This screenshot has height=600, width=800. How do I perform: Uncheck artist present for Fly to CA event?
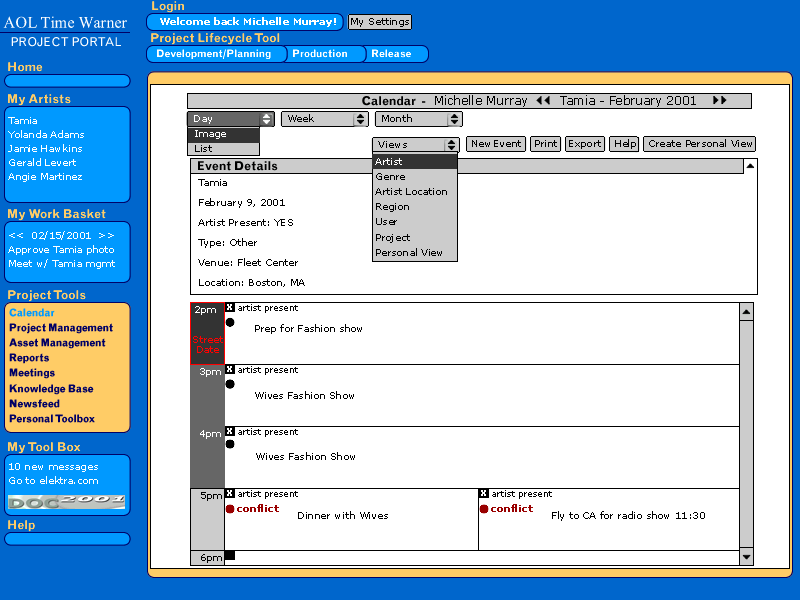point(484,494)
